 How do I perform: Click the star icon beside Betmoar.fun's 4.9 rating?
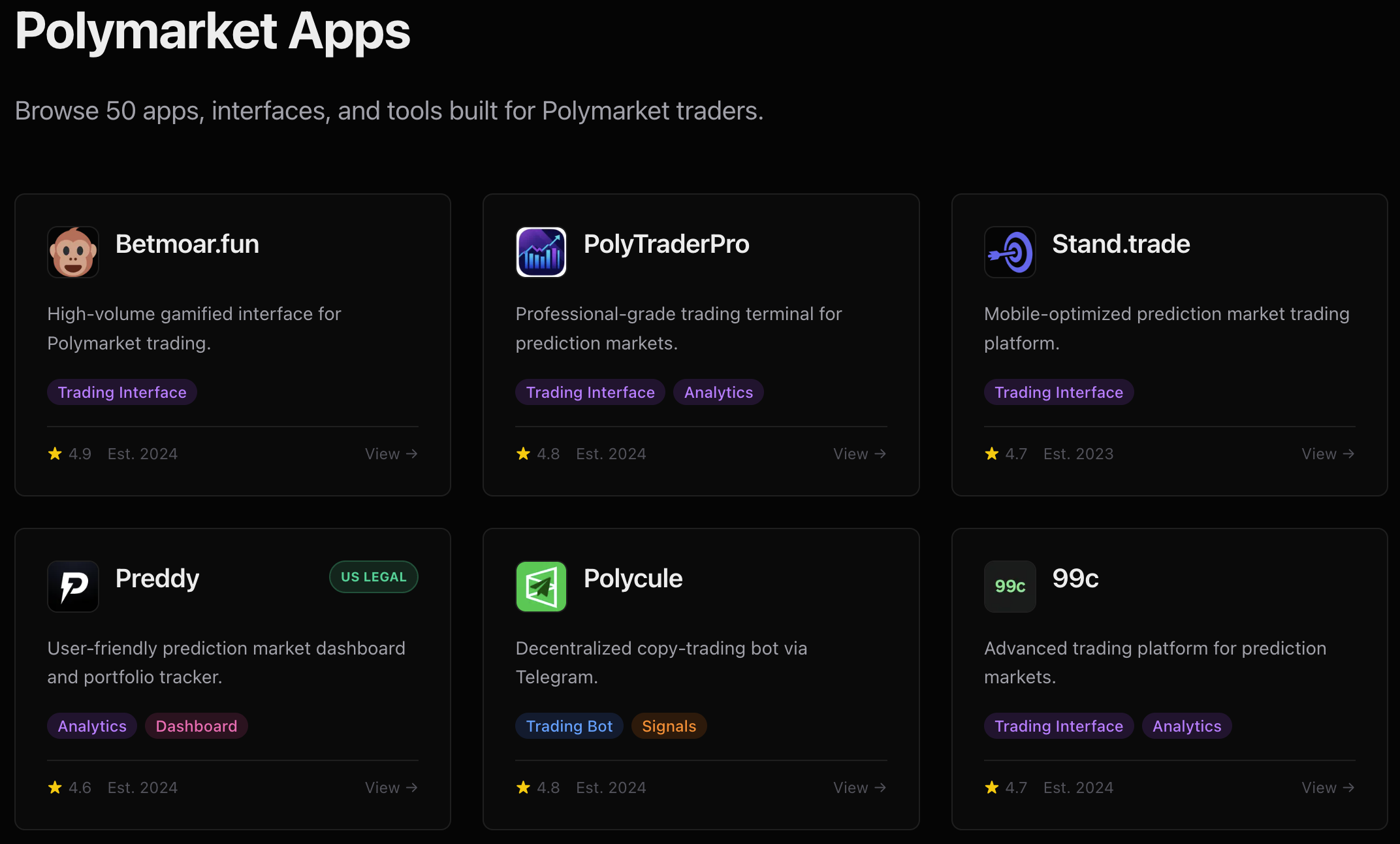pyautogui.click(x=54, y=453)
